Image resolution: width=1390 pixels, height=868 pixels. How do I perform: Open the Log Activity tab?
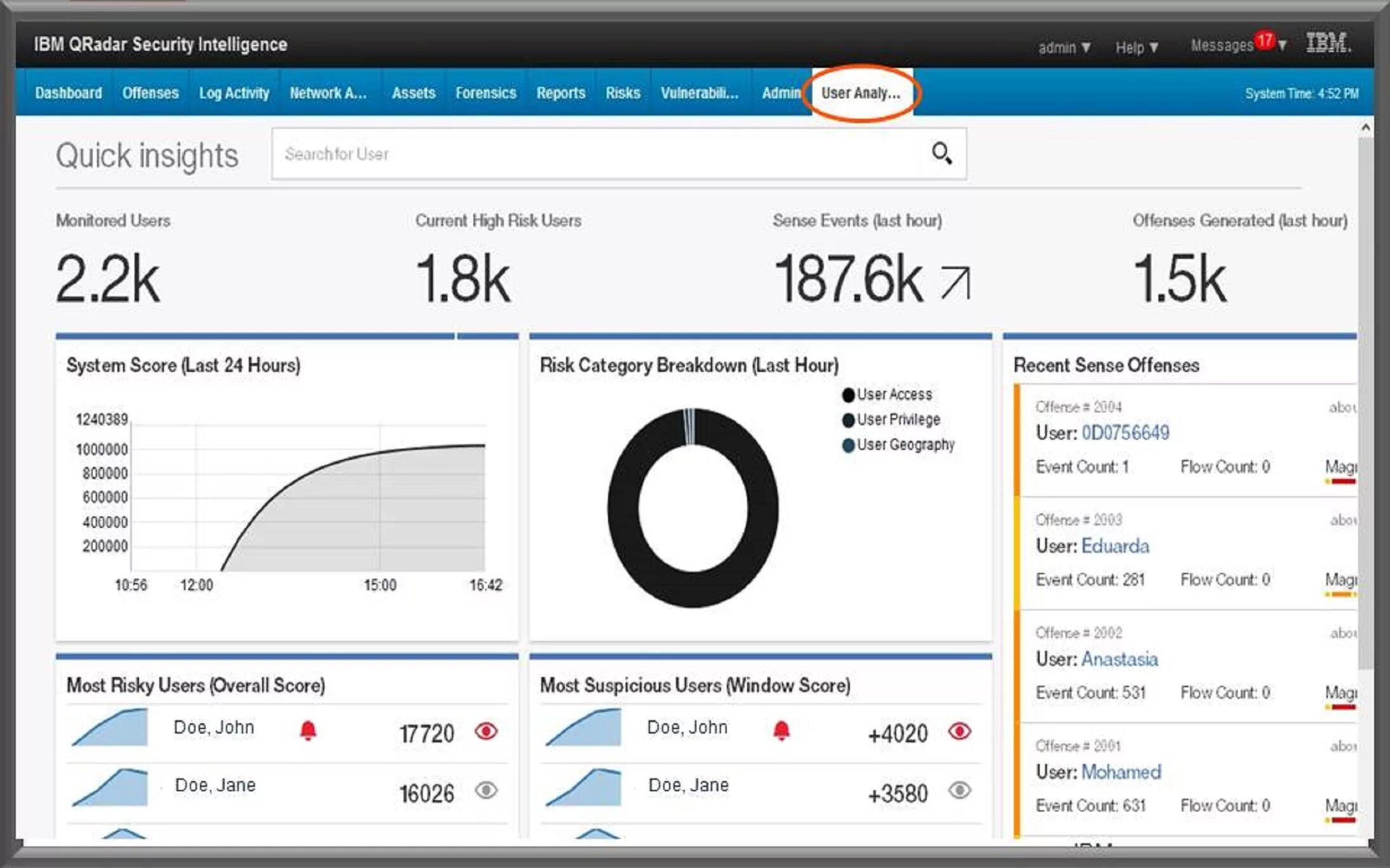[x=234, y=93]
